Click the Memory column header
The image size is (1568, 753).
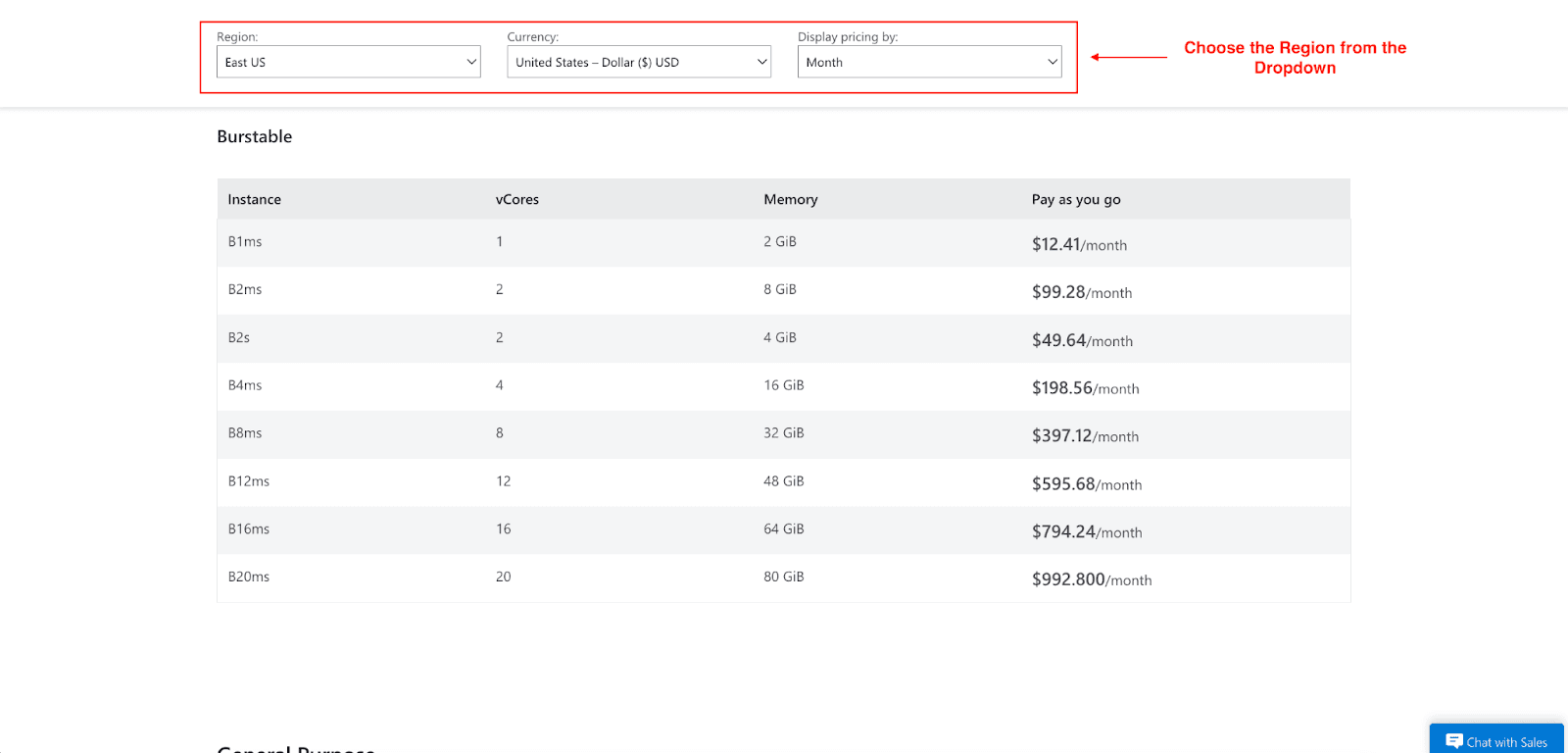[x=791, y=199]
